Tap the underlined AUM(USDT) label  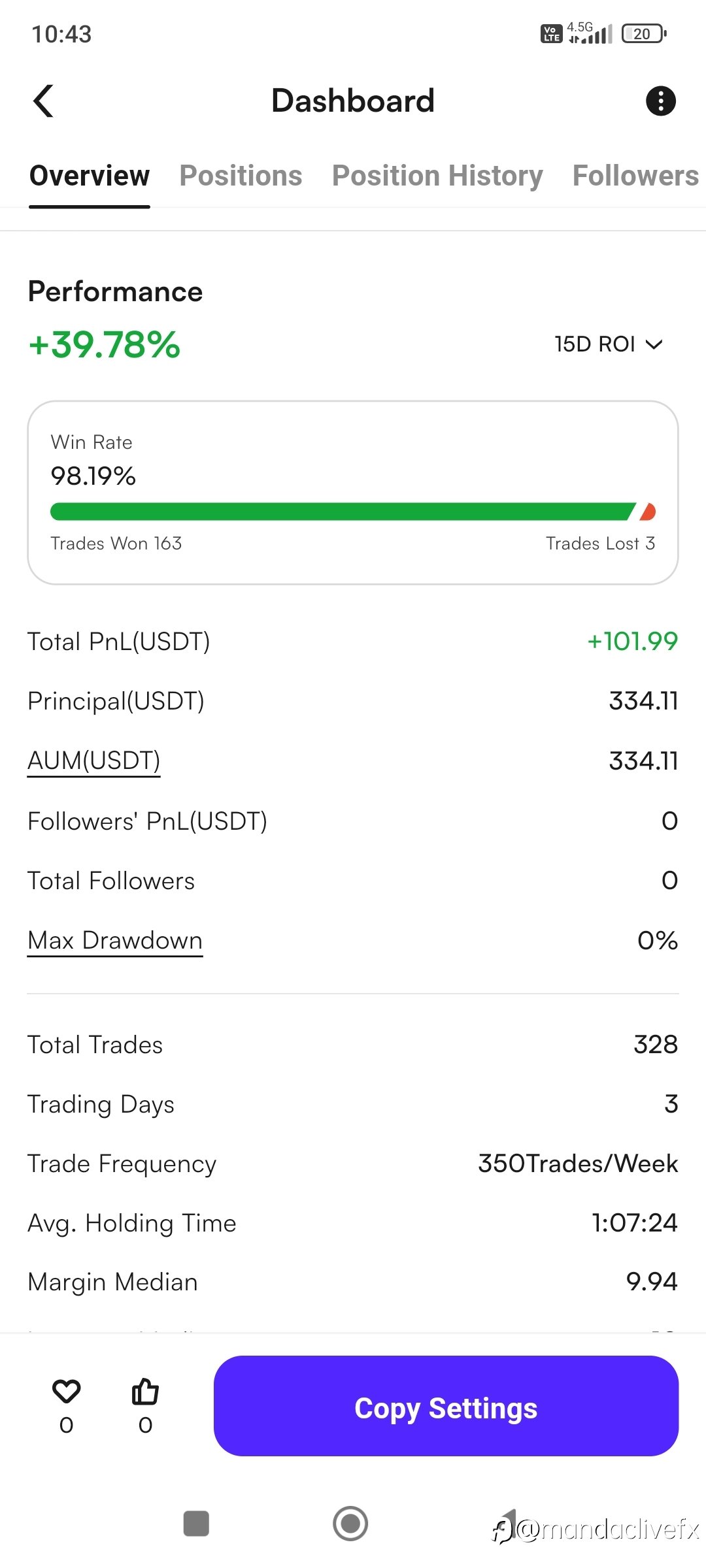(93, 761)
